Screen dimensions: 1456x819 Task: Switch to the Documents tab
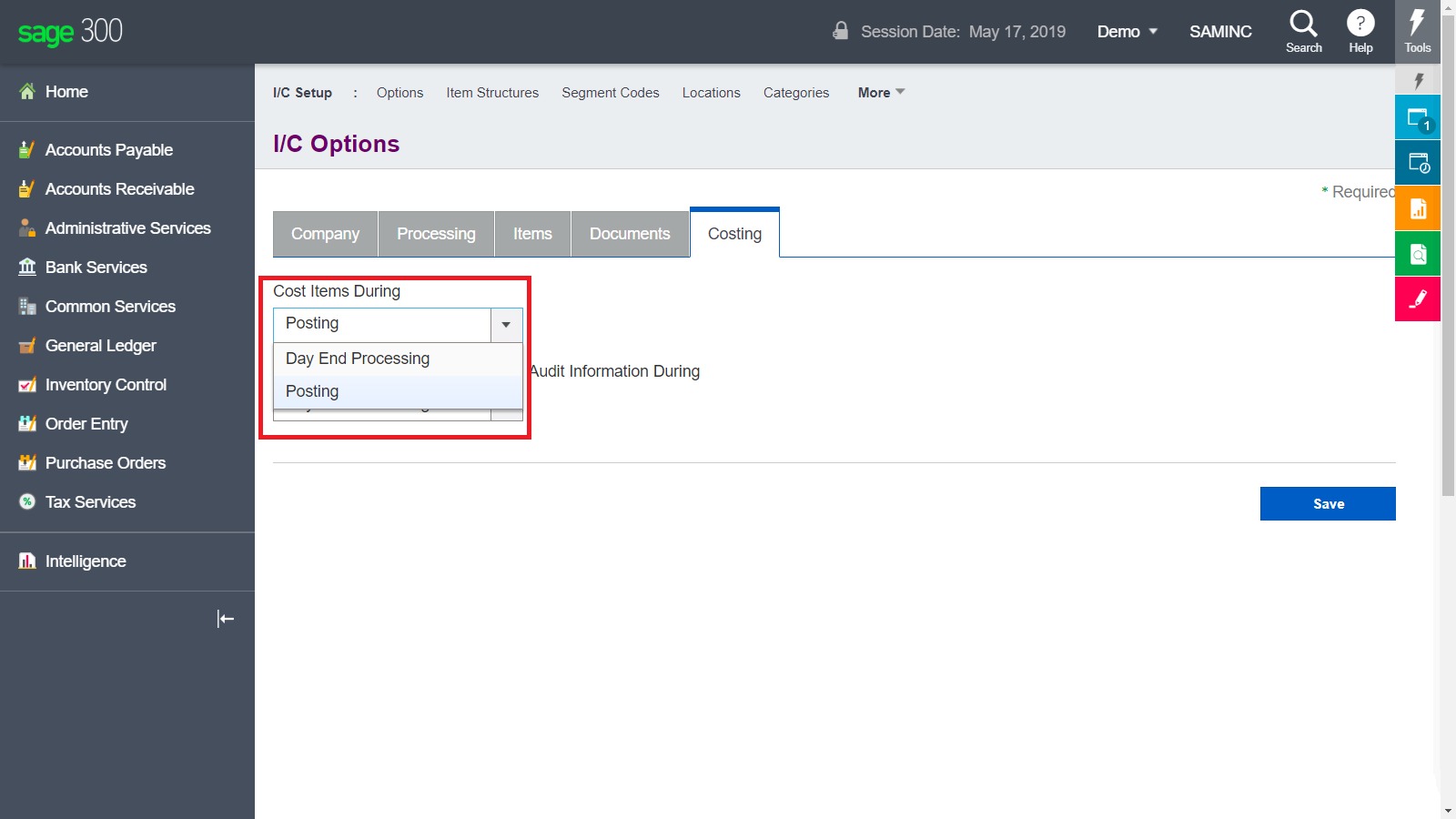(630, 234)
